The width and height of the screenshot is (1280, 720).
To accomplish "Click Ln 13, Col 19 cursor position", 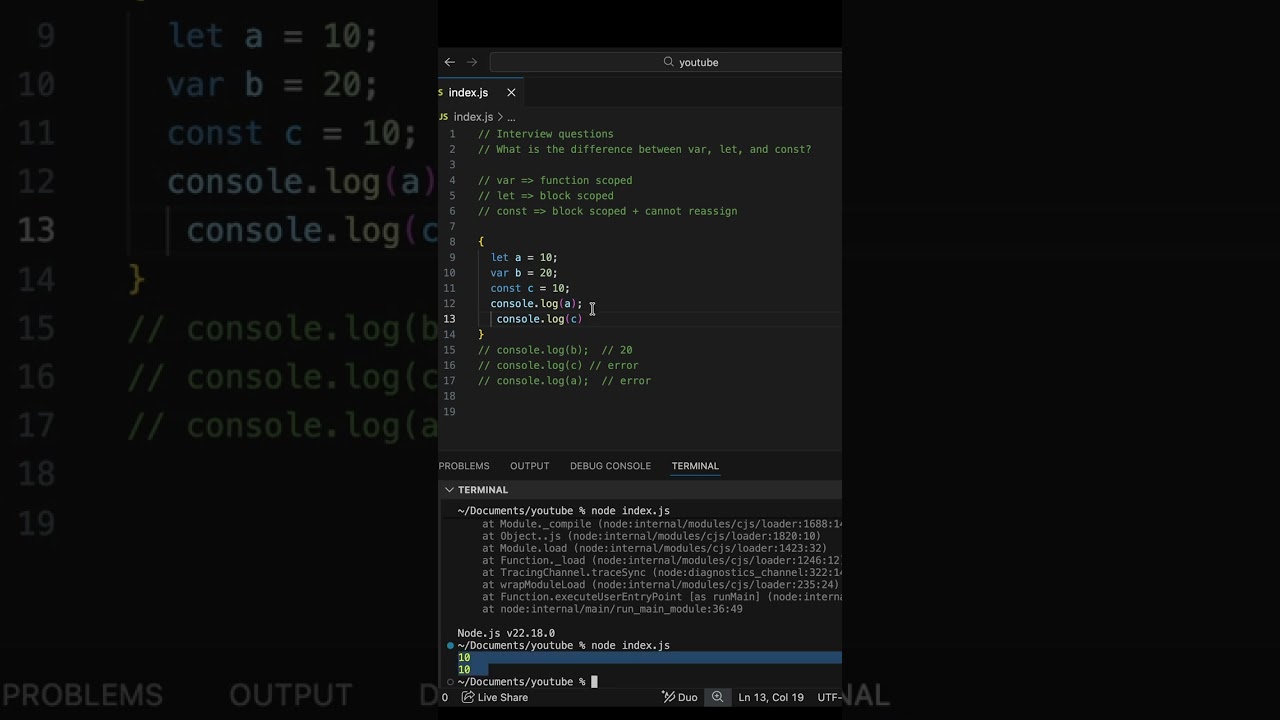I will click(771, 697).
